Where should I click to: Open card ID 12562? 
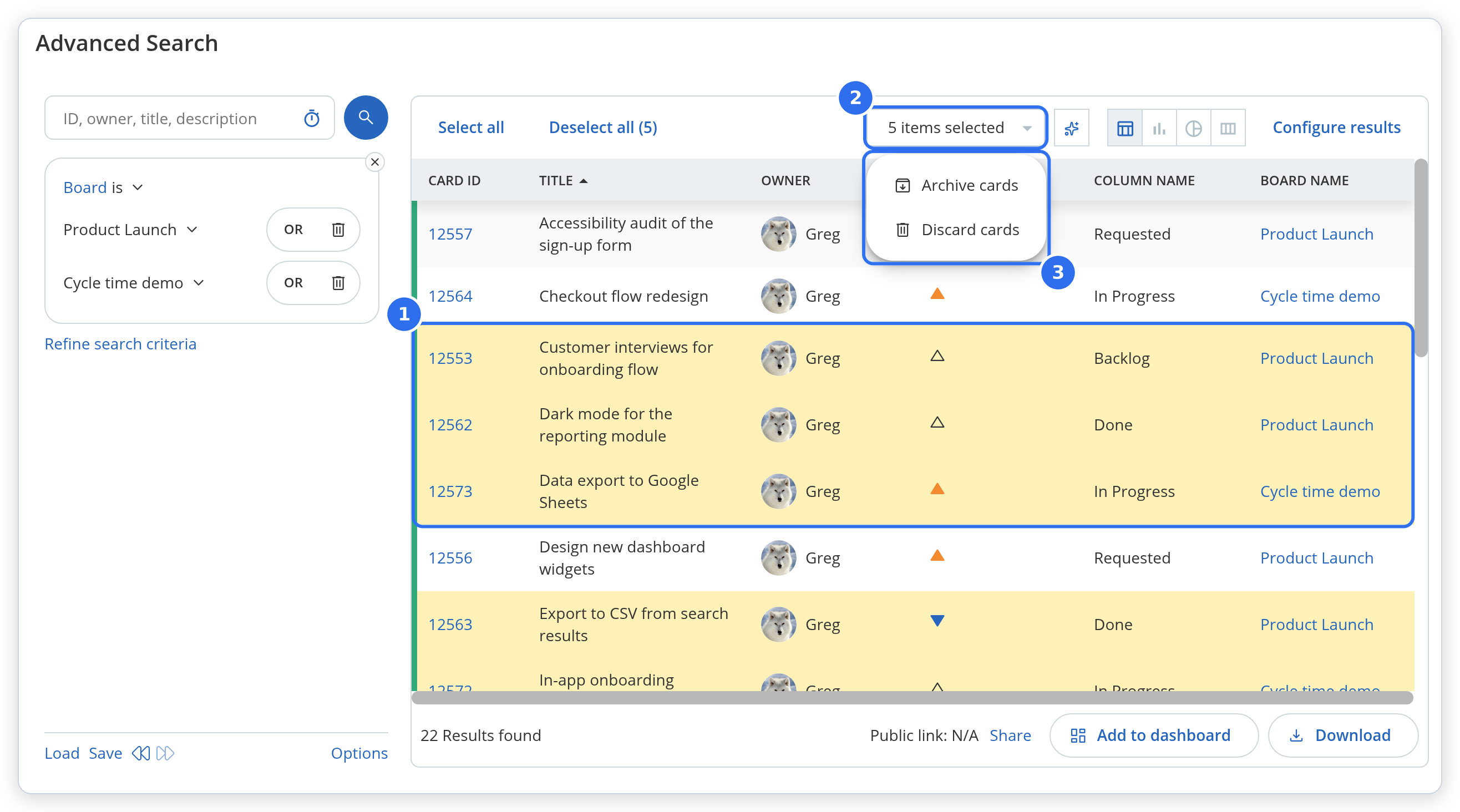[x=450, y=425]
